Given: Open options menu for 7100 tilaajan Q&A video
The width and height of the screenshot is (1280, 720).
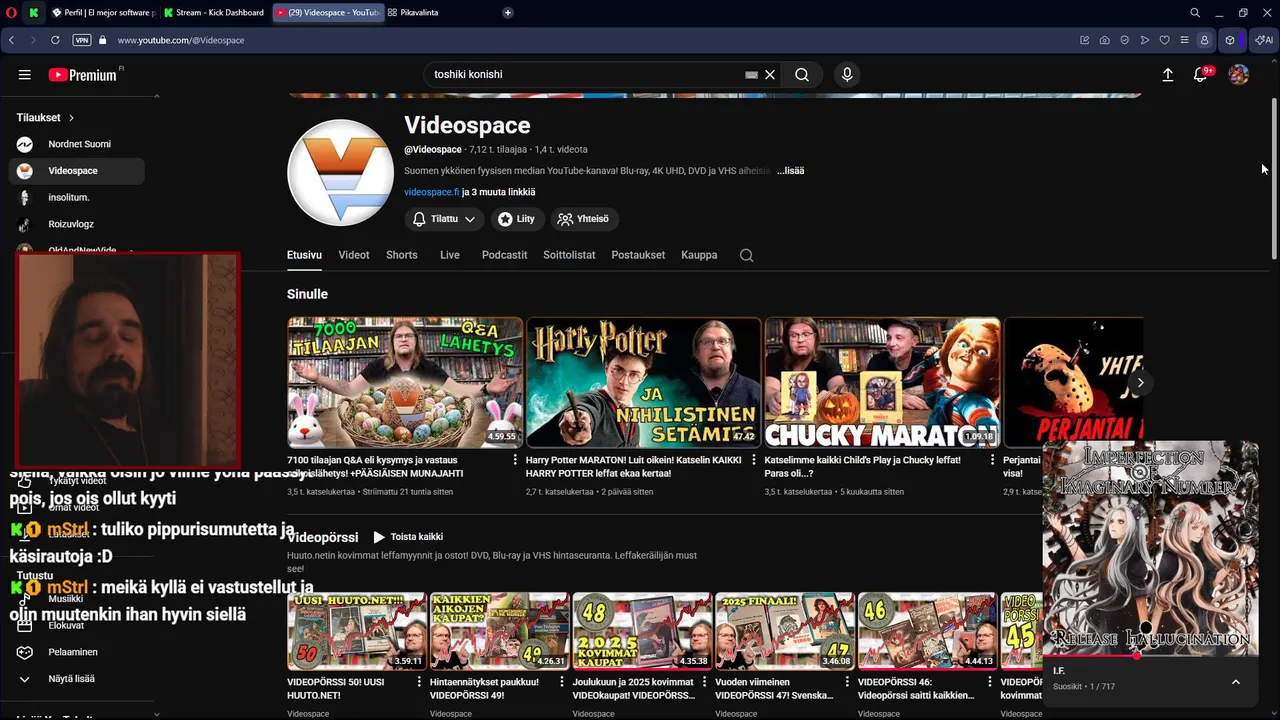Looking at the screenshot, I should 516,461.
